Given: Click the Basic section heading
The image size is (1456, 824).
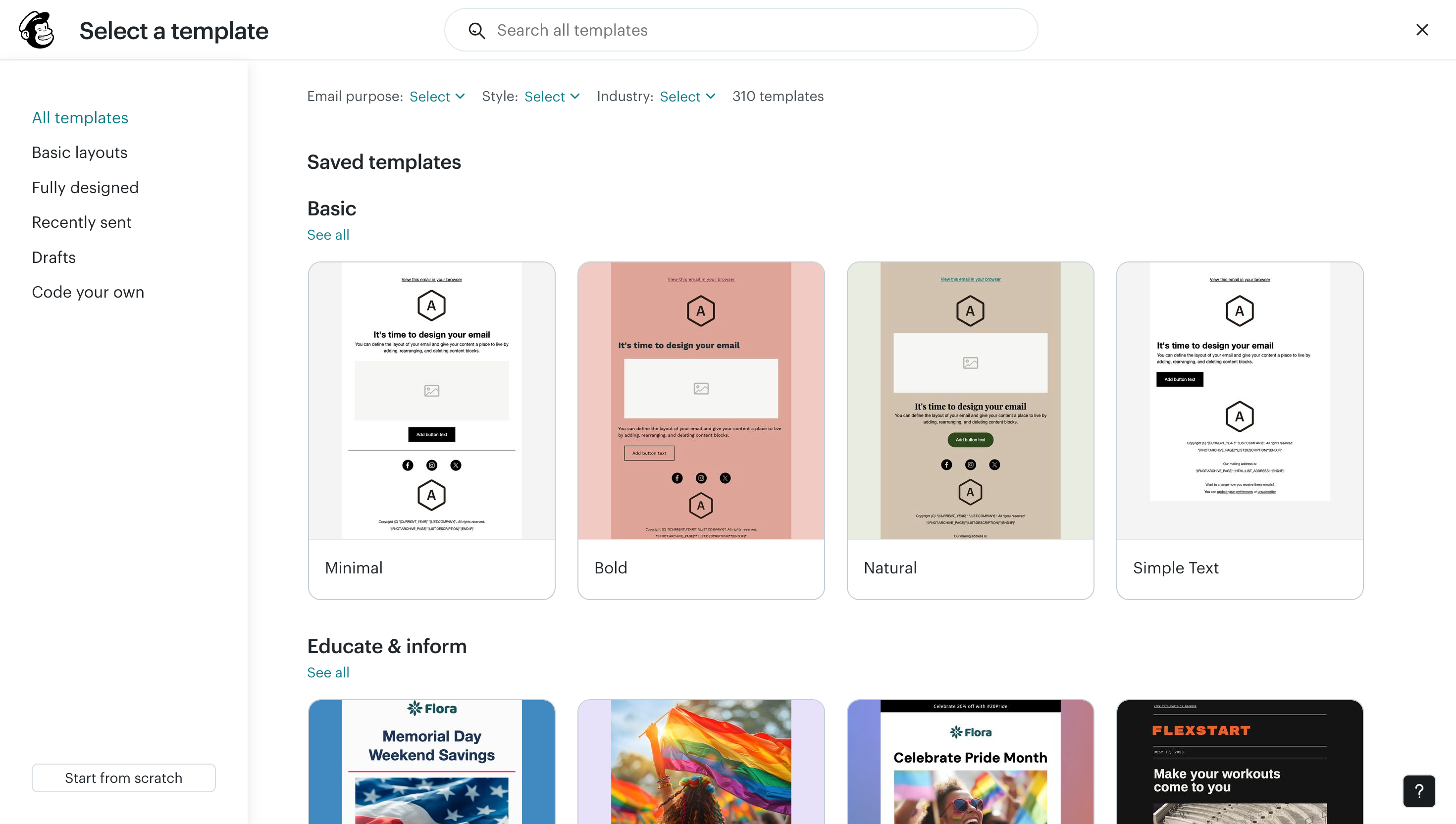Looking at the screenshot, I should click(x=332, y=208).
